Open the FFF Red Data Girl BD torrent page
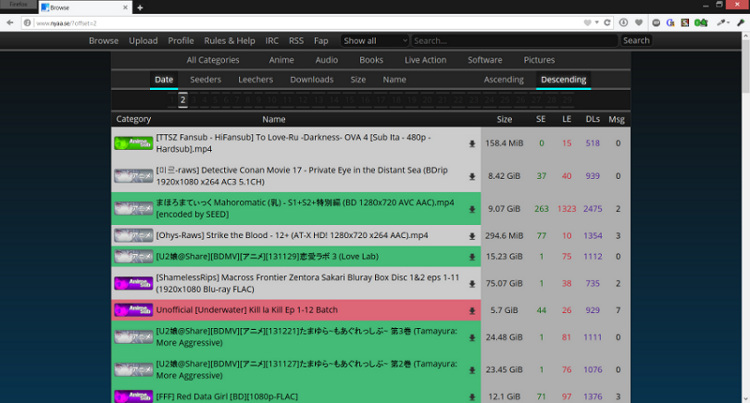Image resolution: width=750 pixels, height=403 pixels. tap(227, 396)
